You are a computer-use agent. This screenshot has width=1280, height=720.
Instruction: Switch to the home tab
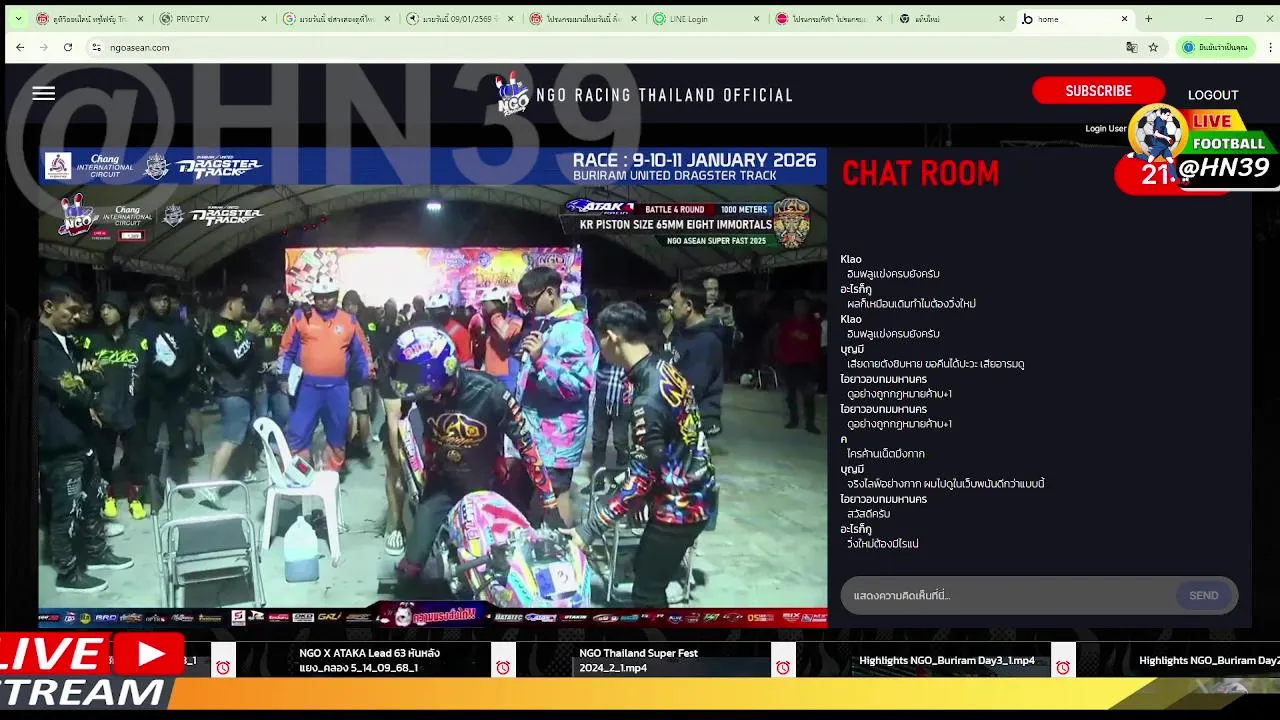click(1074, 19)
